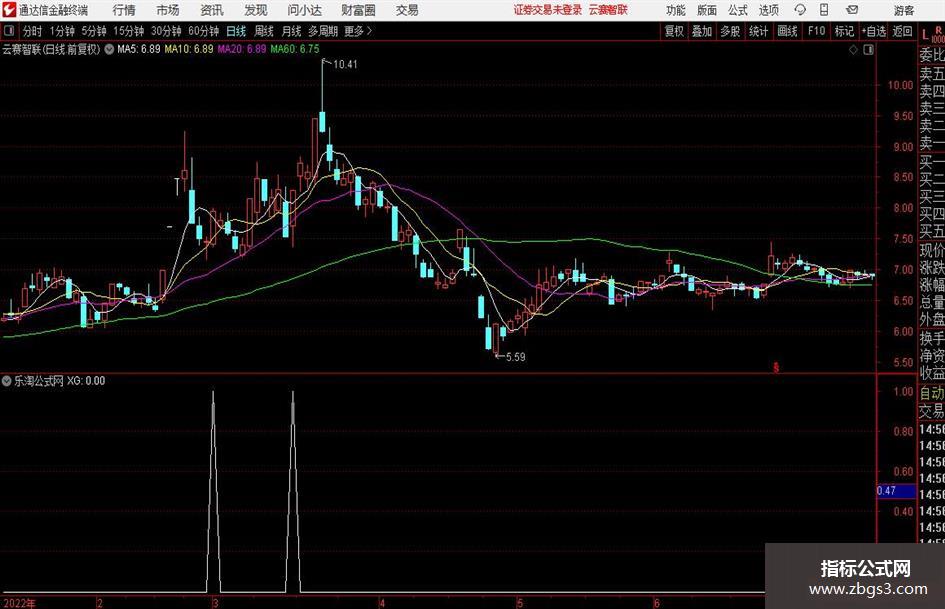This screenshot has width=945, height=609.
Task: Open the mobile phone icon in title bar
Action: tap(824, 10)
